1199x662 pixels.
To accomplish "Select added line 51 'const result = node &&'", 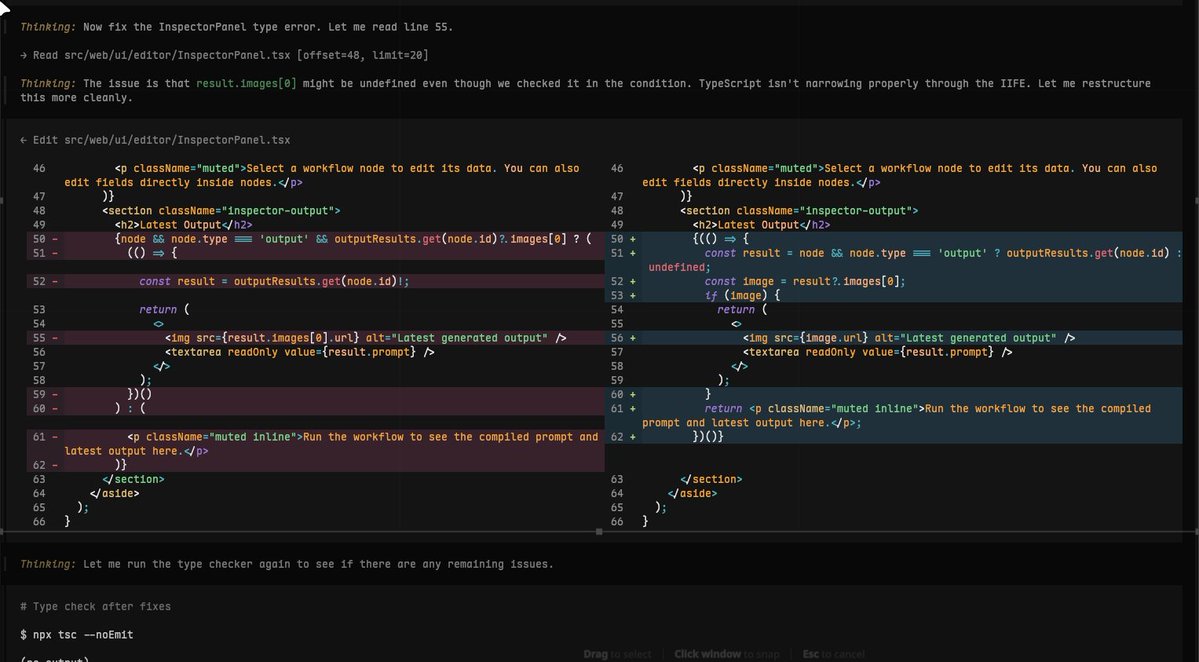I will point(894,260).
